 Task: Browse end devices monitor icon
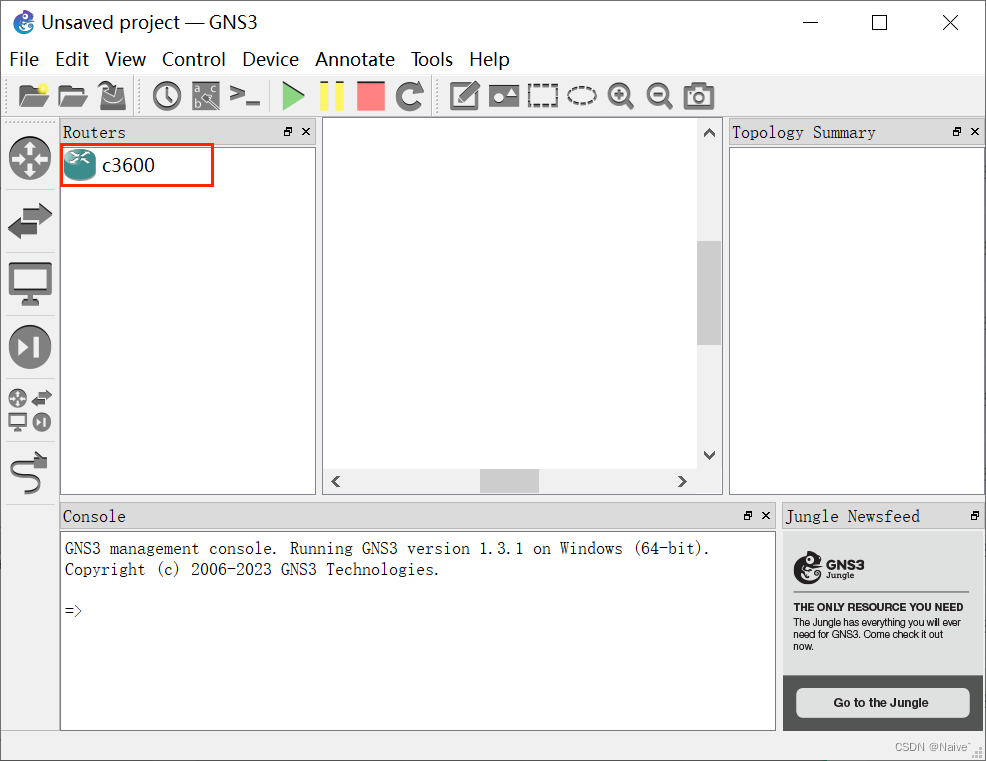[x=30, y=284]
